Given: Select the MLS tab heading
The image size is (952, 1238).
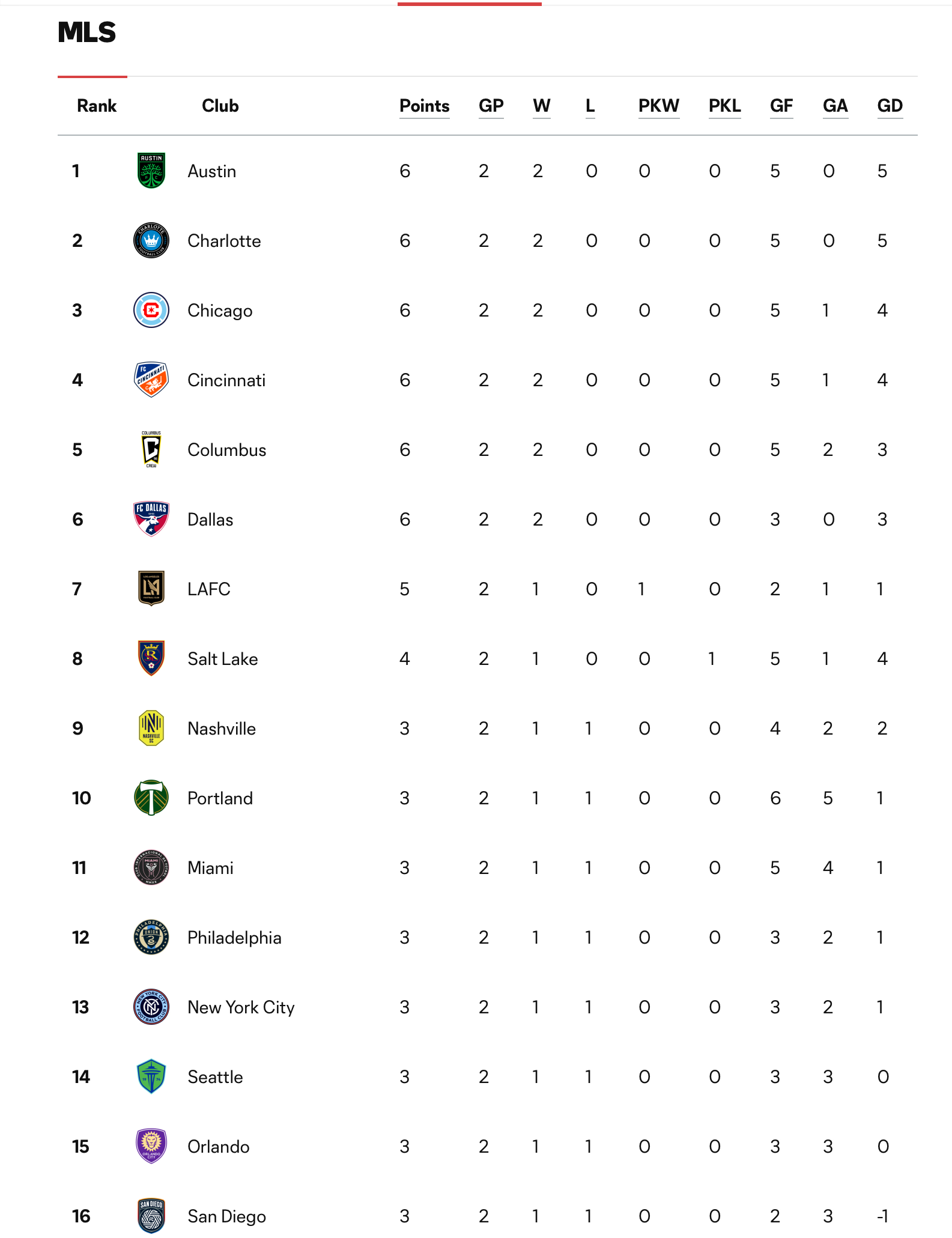Looking at the screenshot, I should point(87,32).
